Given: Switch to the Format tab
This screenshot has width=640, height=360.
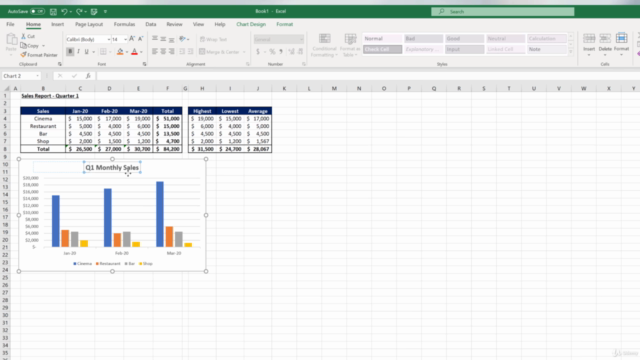Looking at the screenshot, I should click(x=284, y=24).
